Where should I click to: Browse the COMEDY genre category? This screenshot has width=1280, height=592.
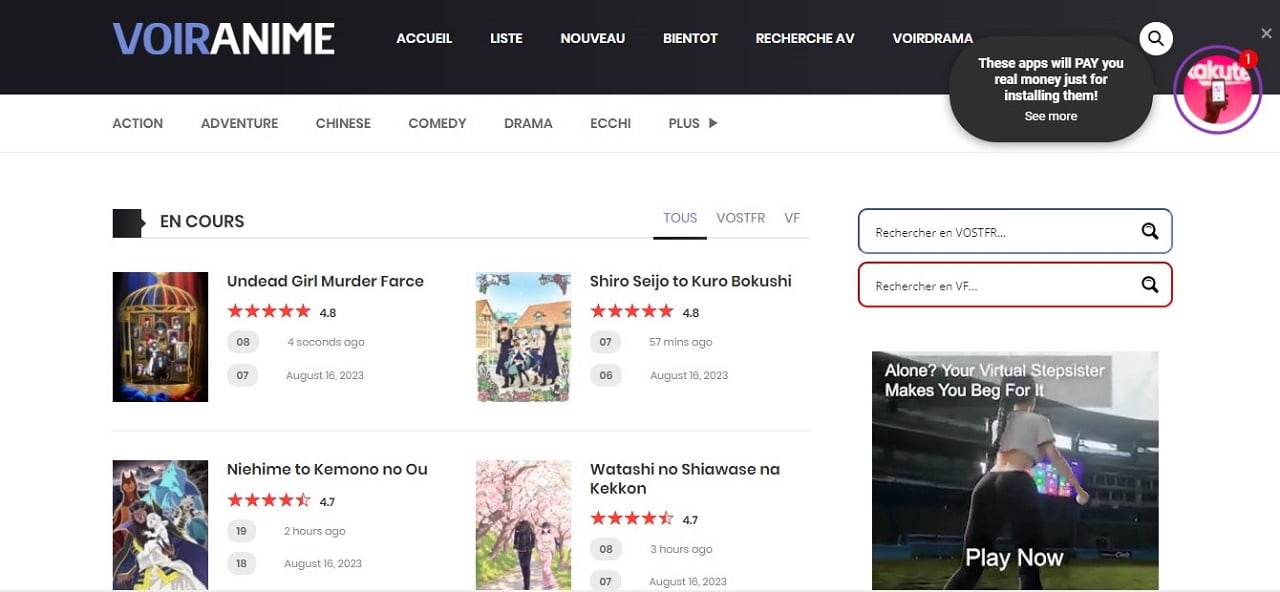(437, 123)
